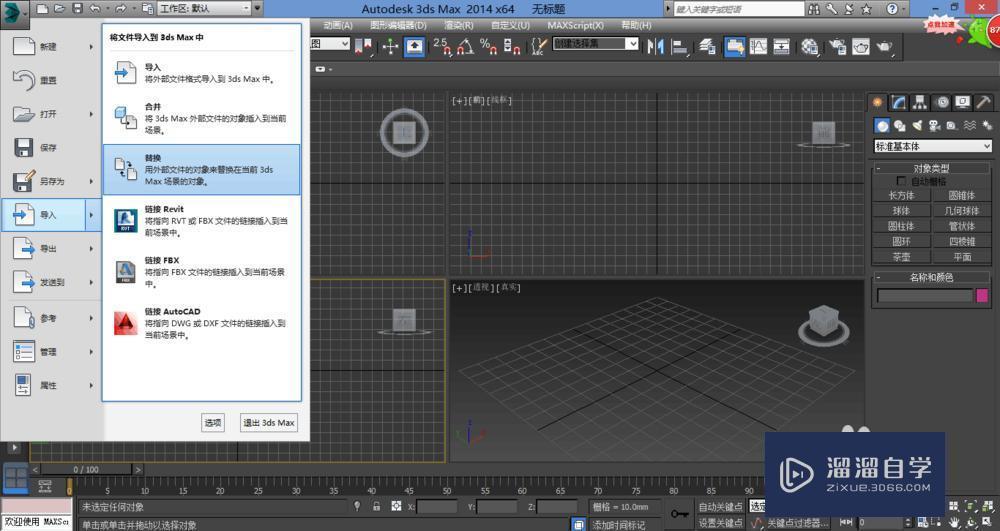This screenshot has width=1000, height=531.
Task: Click the 退出 3ds Max button
Action: click(268, 423)
